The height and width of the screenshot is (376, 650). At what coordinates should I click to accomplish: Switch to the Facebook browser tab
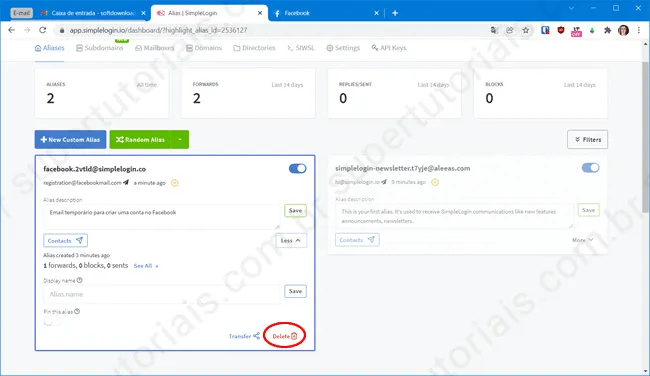325,13
